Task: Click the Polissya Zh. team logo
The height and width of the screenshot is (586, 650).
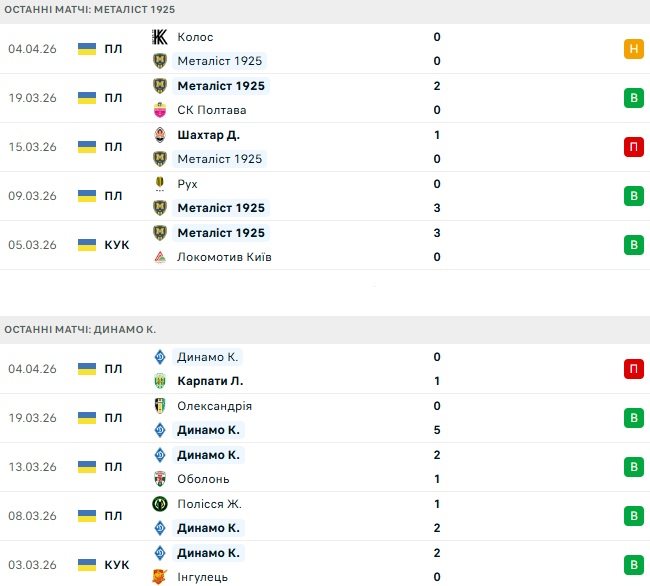Action: click(x=160, y=504)
